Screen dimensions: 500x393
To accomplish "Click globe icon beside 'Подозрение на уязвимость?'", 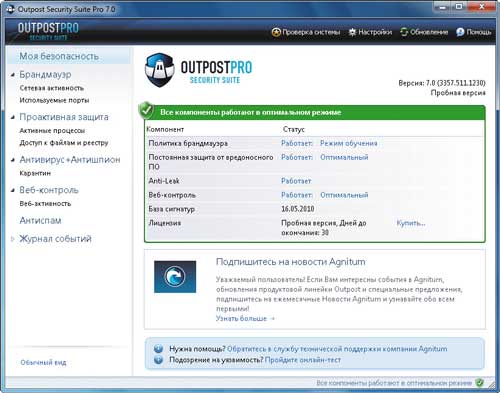I will [x=159, y=360].
